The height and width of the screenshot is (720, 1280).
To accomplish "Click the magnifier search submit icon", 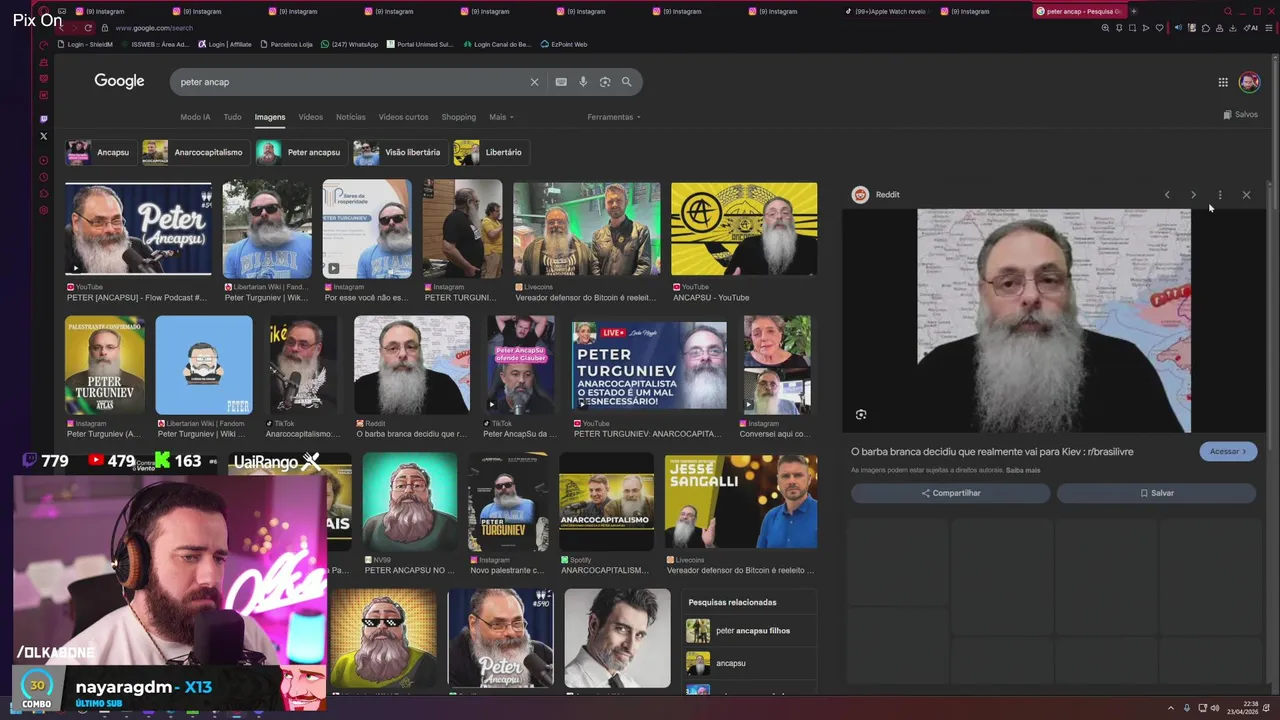I will (x=627, y=82).
